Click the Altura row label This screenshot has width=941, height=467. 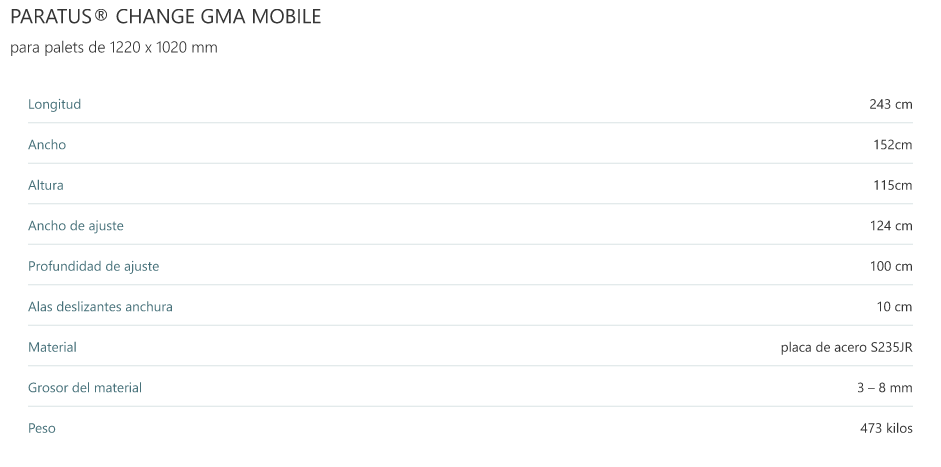(46, 185)
